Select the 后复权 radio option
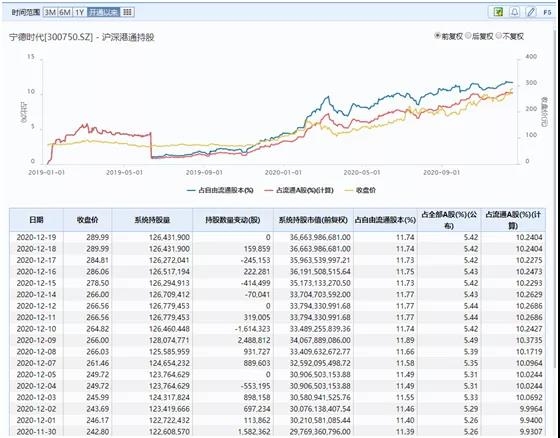The image size is (560, 438). pyautogui.click(x=480, y=36)
